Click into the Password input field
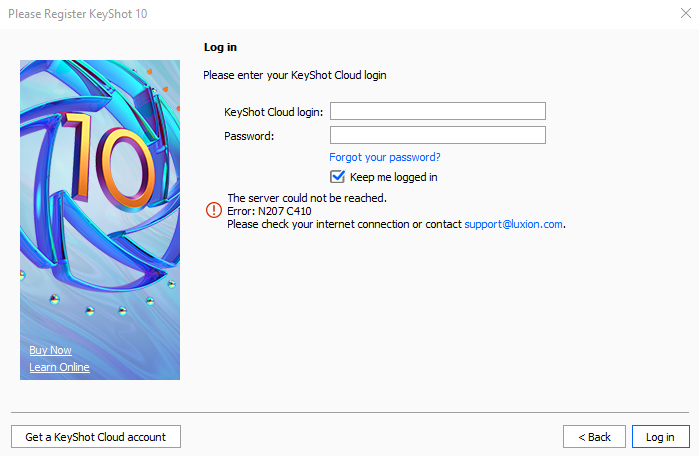Viewport: 699px width, 456px height. (437, 135)
